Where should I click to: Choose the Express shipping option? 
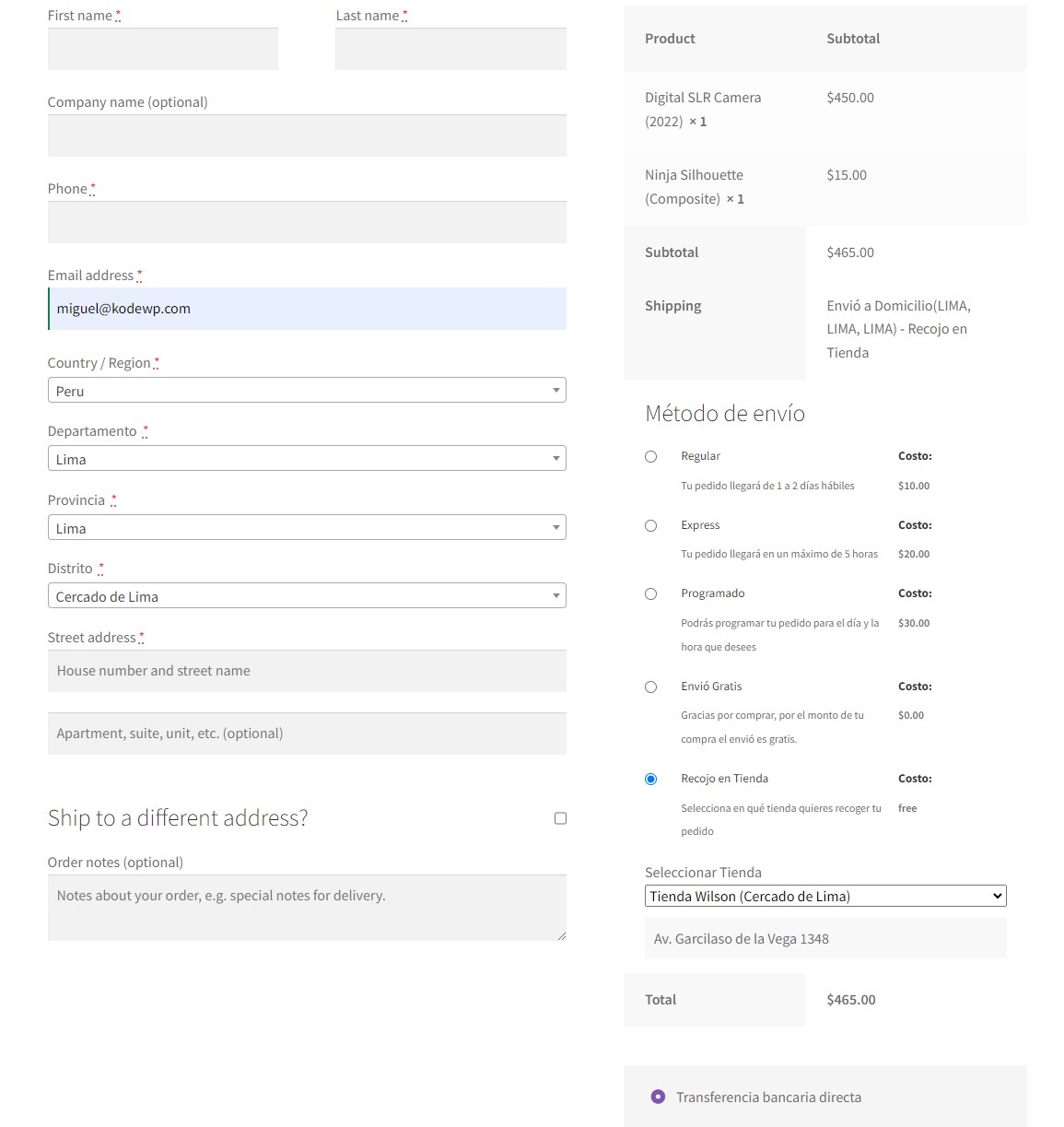click(x=651, y=526)
